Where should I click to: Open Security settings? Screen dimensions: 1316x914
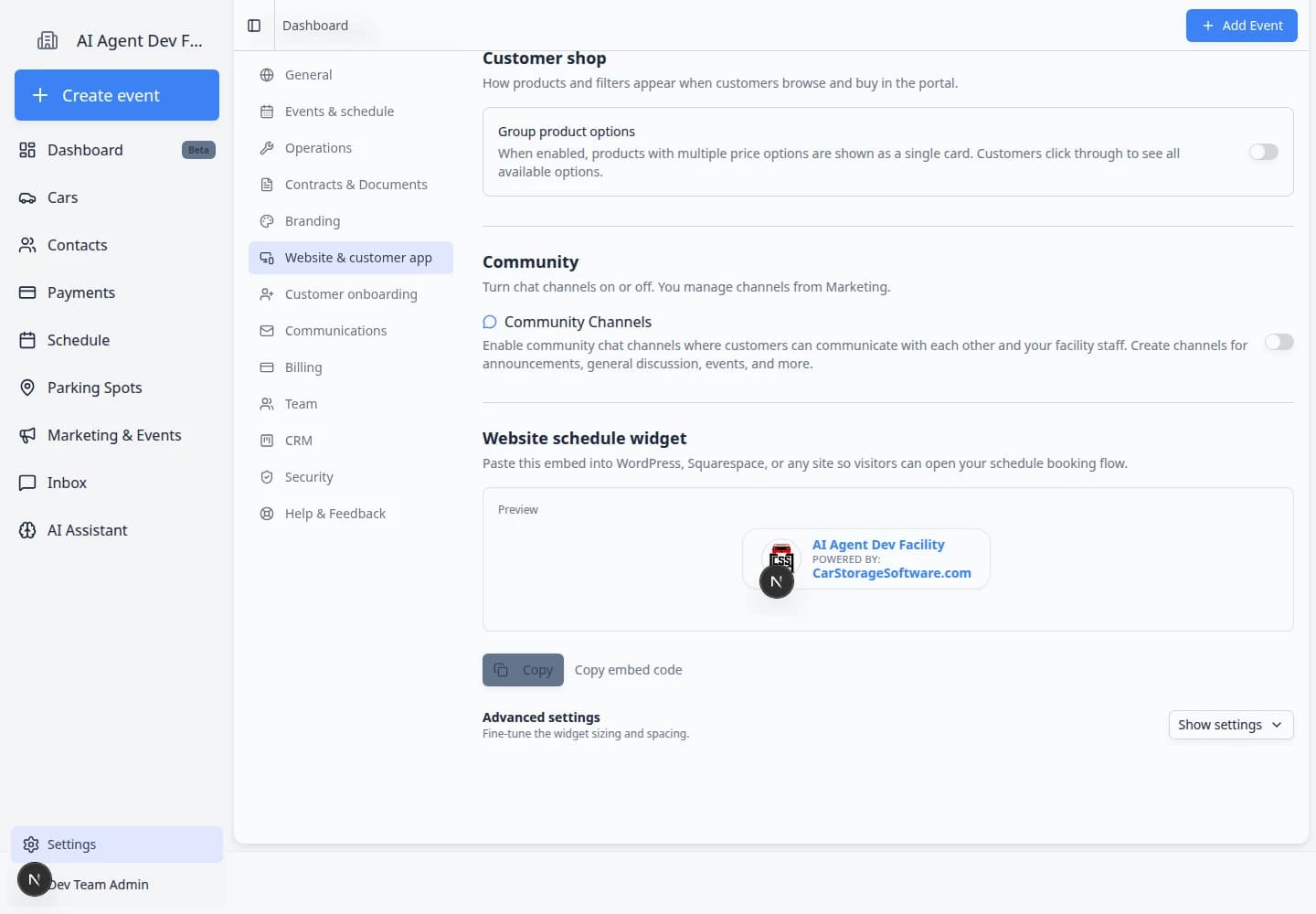coord(351,477)
